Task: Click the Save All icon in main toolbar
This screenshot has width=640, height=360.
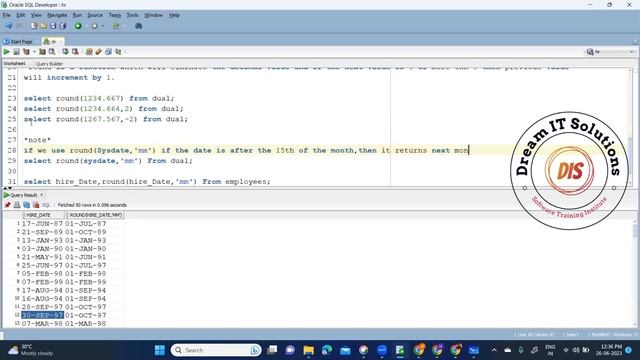Action: tap(62, 26)
